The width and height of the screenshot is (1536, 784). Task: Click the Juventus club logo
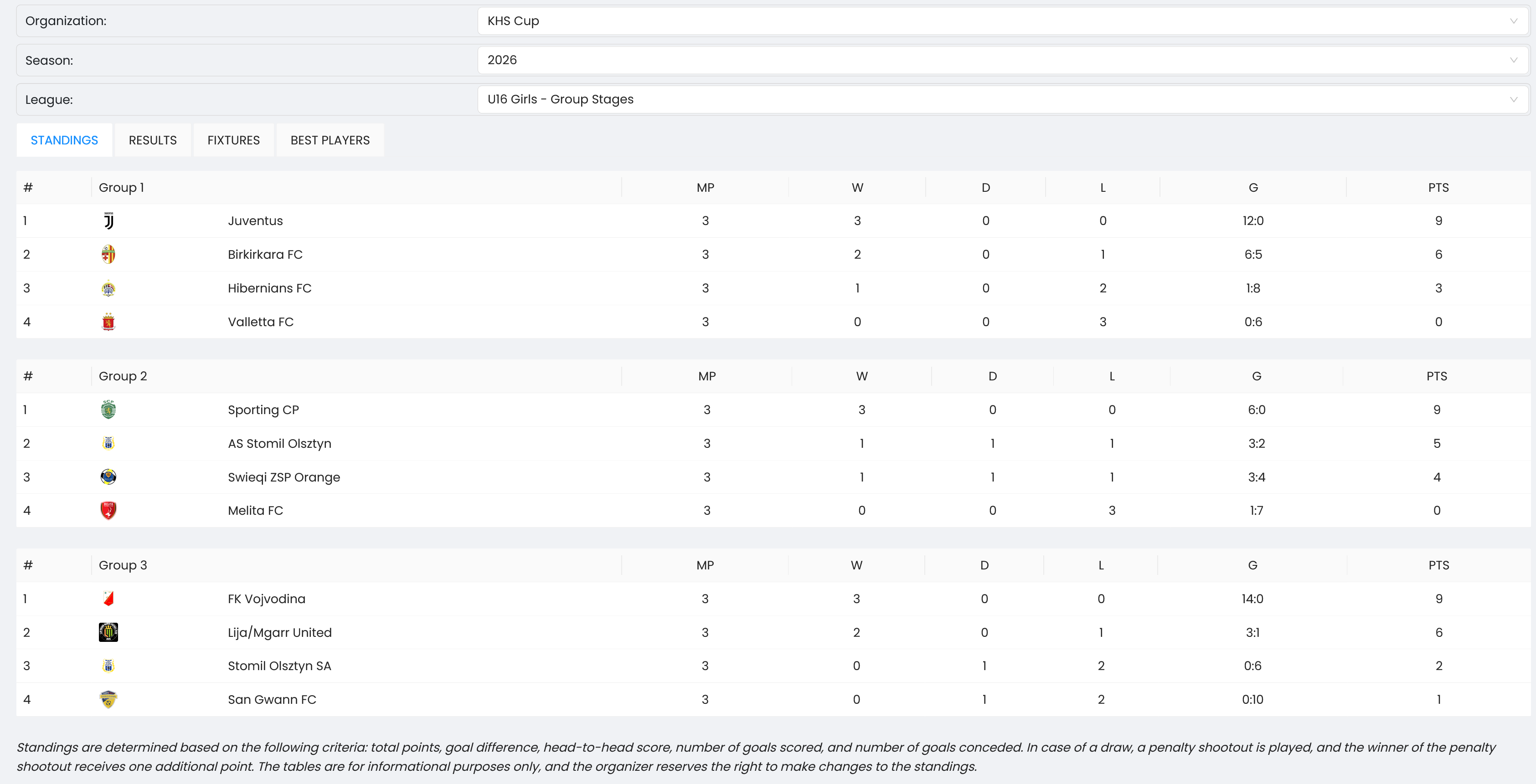(108, 221)
